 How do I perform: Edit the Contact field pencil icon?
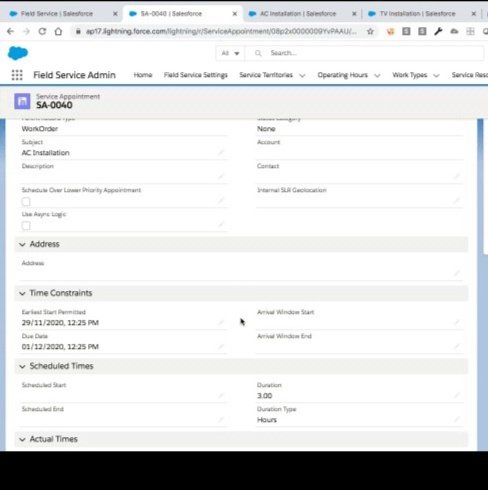coord(457,176)
